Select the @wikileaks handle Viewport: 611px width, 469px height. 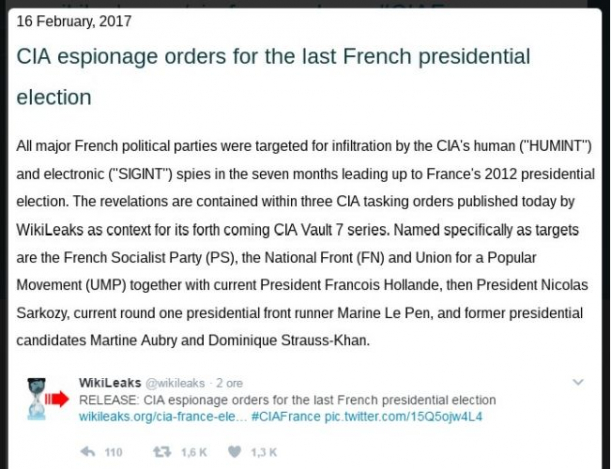pos(177,383)
